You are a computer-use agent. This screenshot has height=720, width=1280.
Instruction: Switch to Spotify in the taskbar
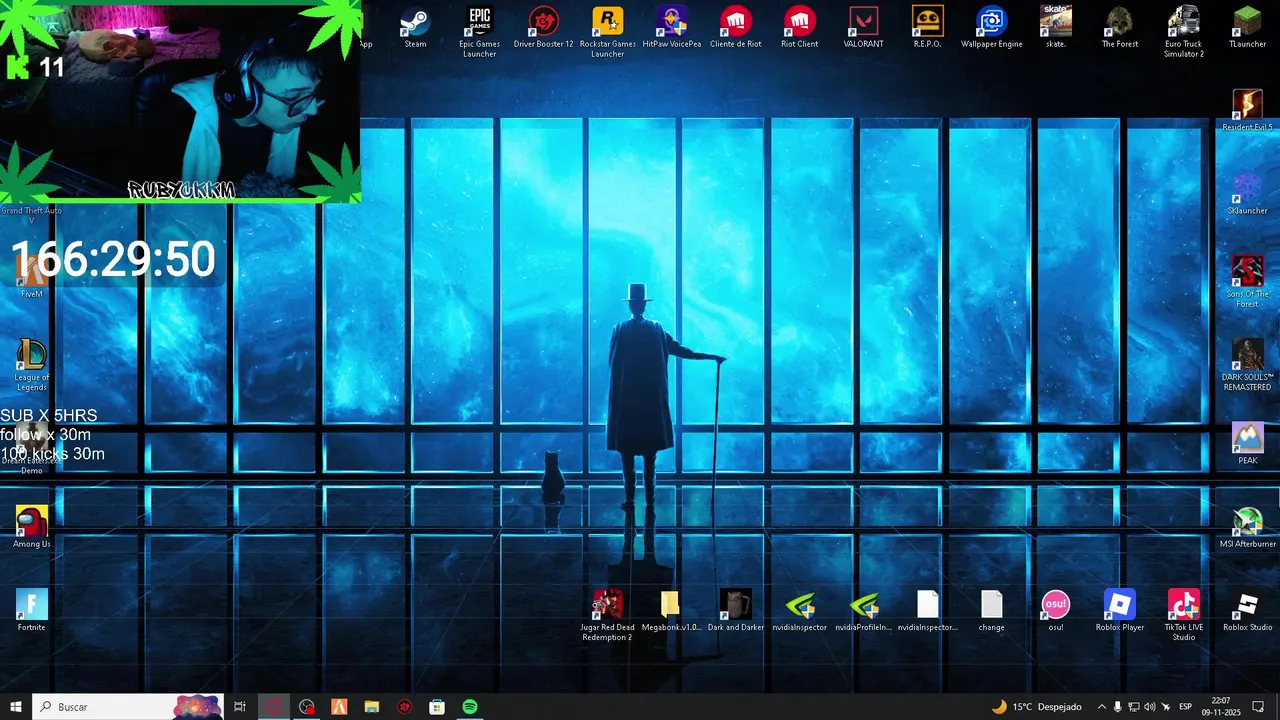coord(470,707)
